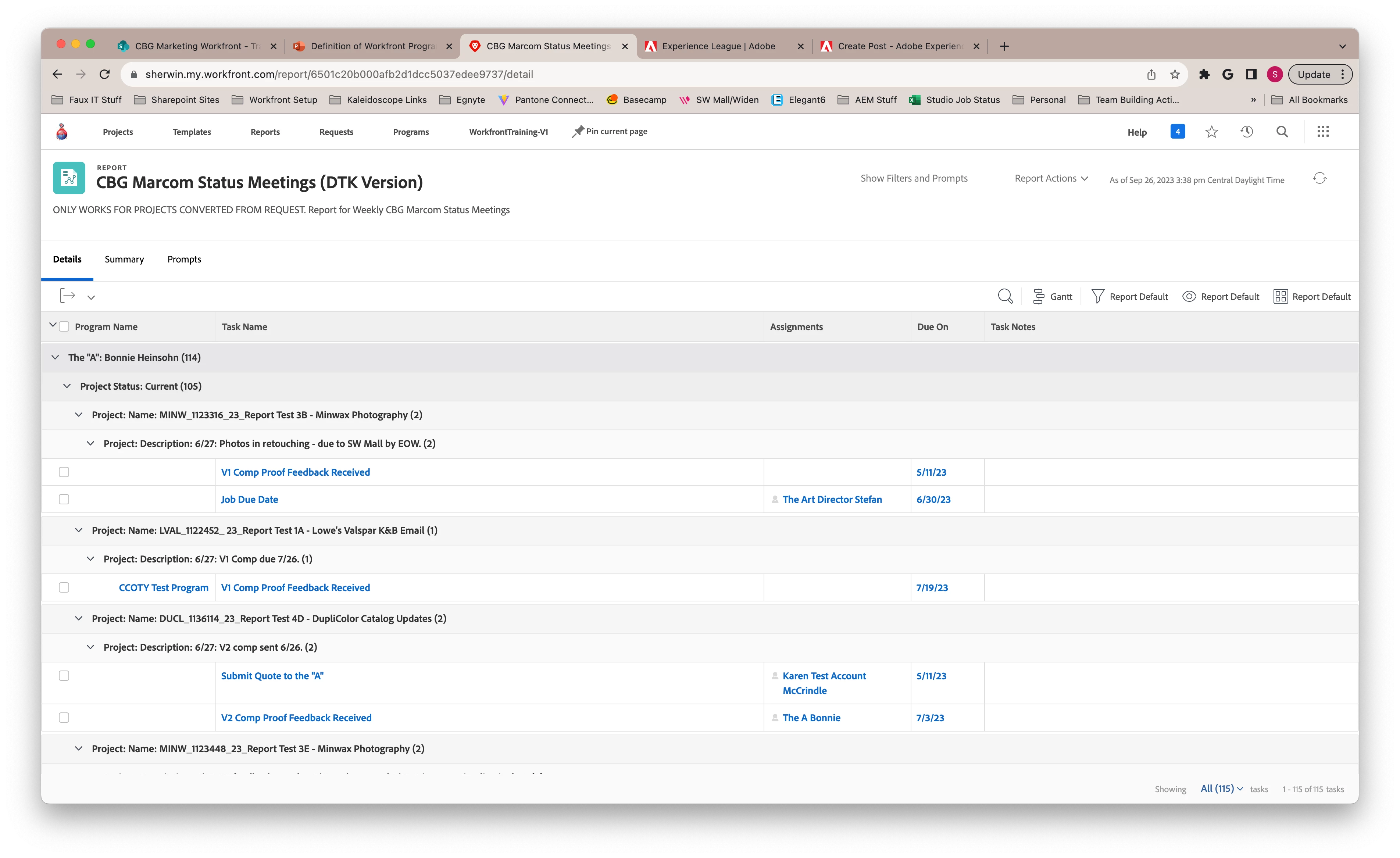1400x858 pixels.
Task: Switch to the Gantt view
Action: click(1052, 296)
